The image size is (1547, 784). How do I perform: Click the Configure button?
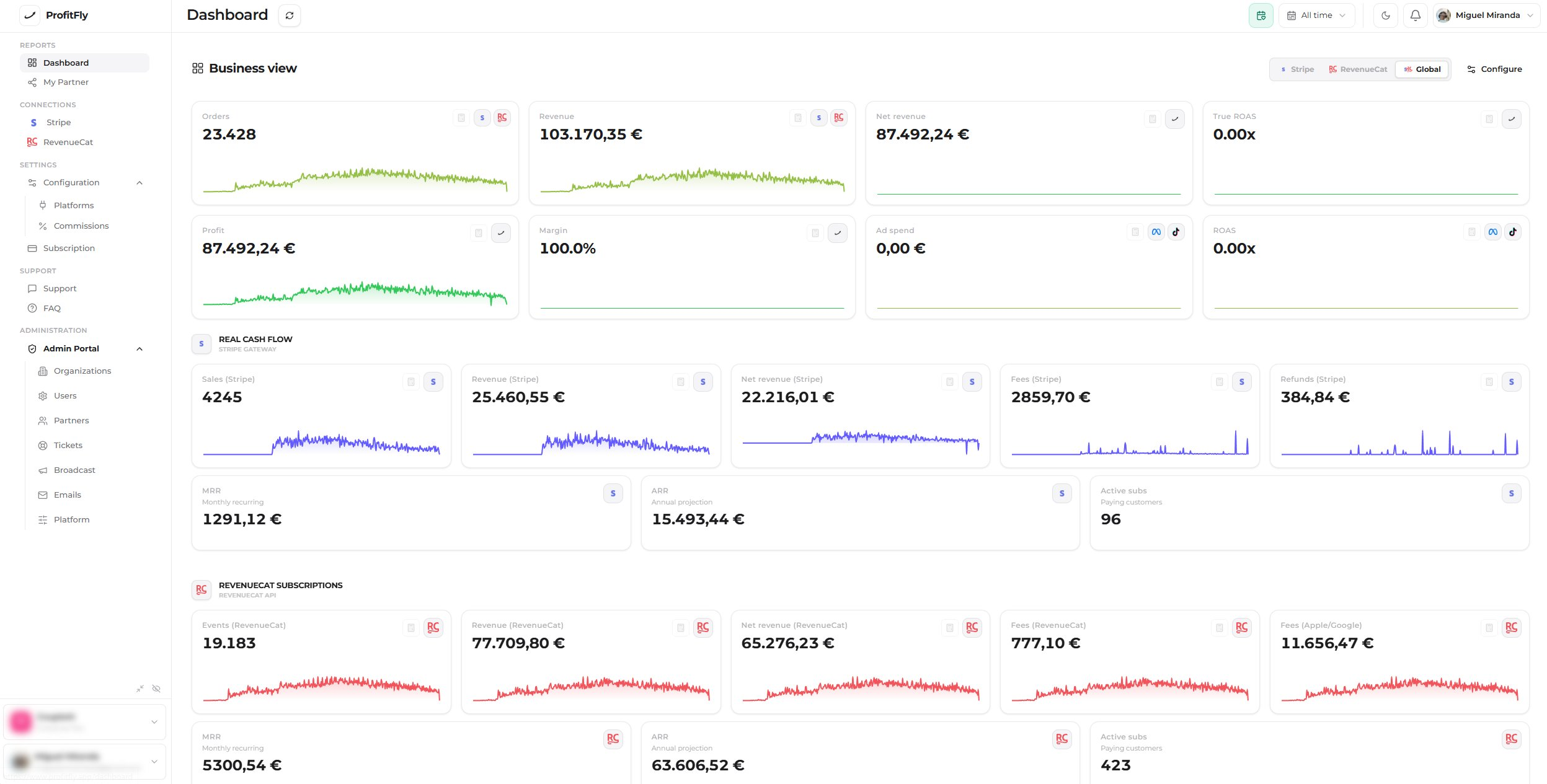(1494, 69)
